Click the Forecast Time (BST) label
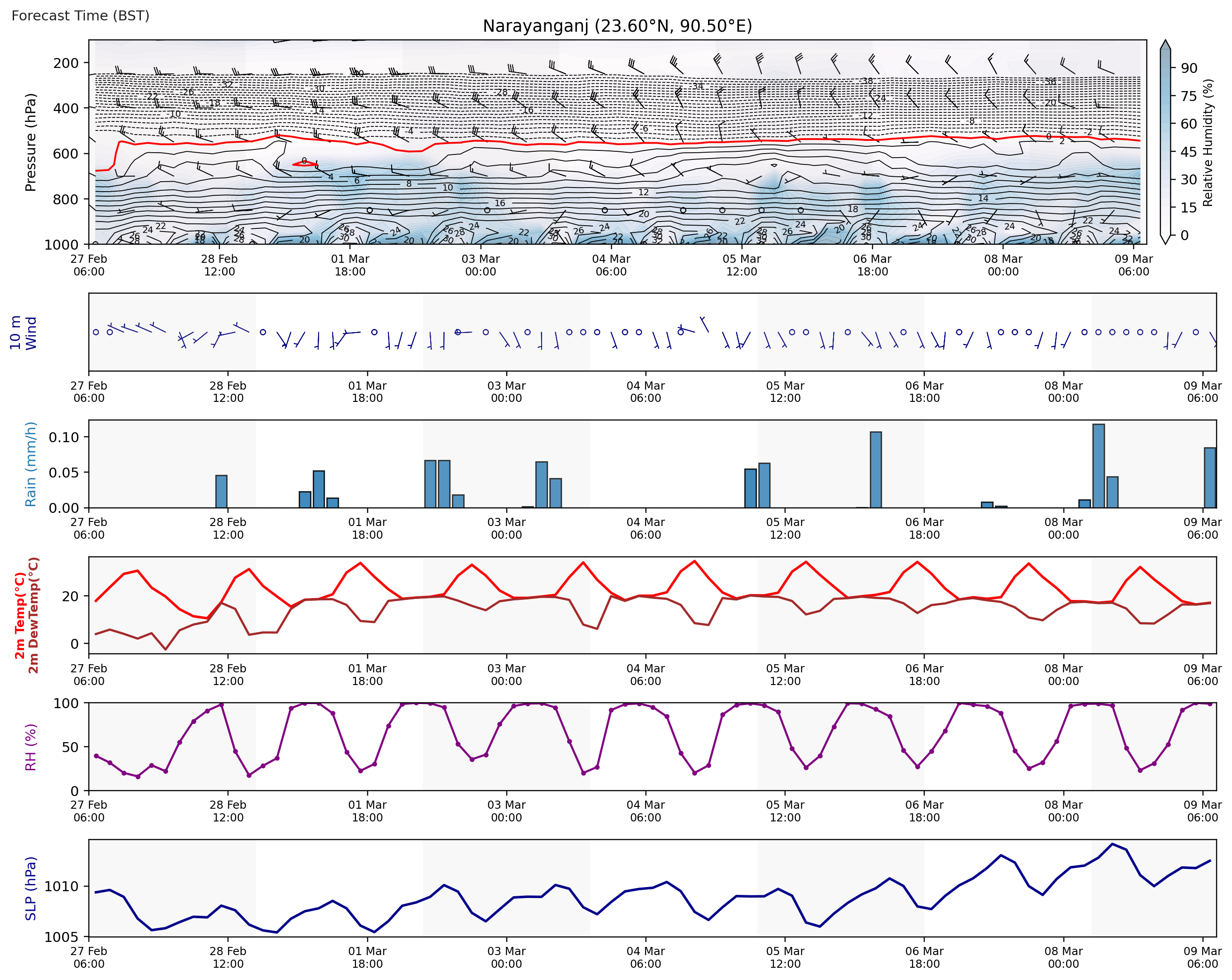This screenshot has width=1232, height=980. pos(81,15)
